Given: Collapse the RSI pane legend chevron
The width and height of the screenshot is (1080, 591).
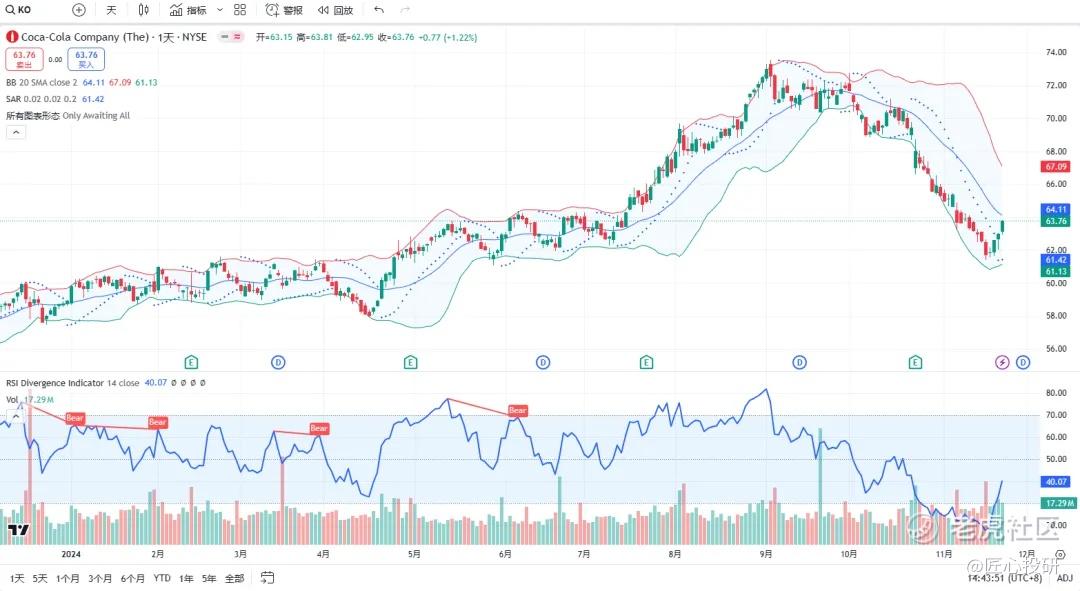Looking at the screenshot, I should pyautogui.click(x=16, y=415).
